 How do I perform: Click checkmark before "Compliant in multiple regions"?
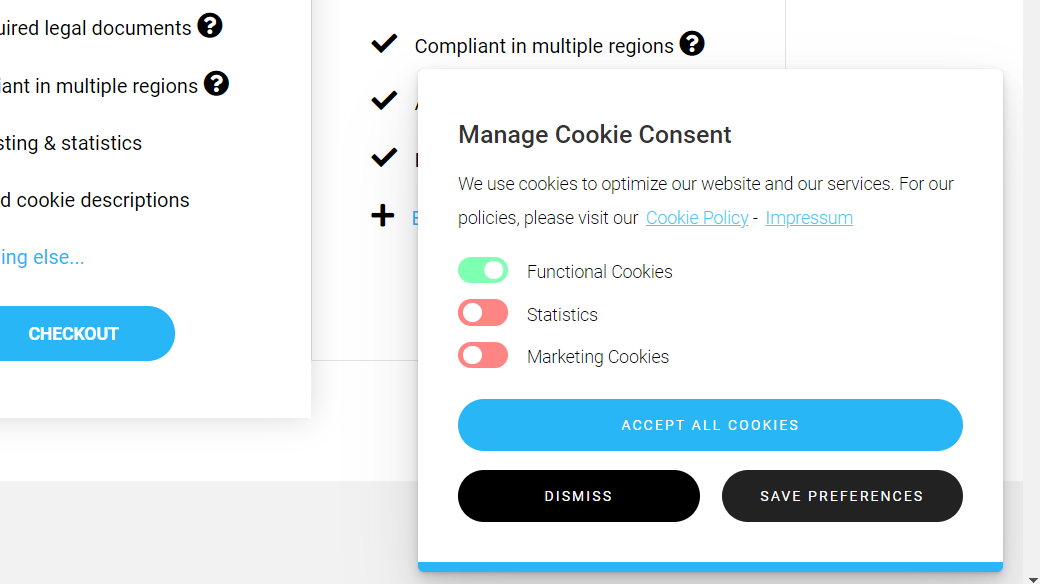(x=384, y=44)
